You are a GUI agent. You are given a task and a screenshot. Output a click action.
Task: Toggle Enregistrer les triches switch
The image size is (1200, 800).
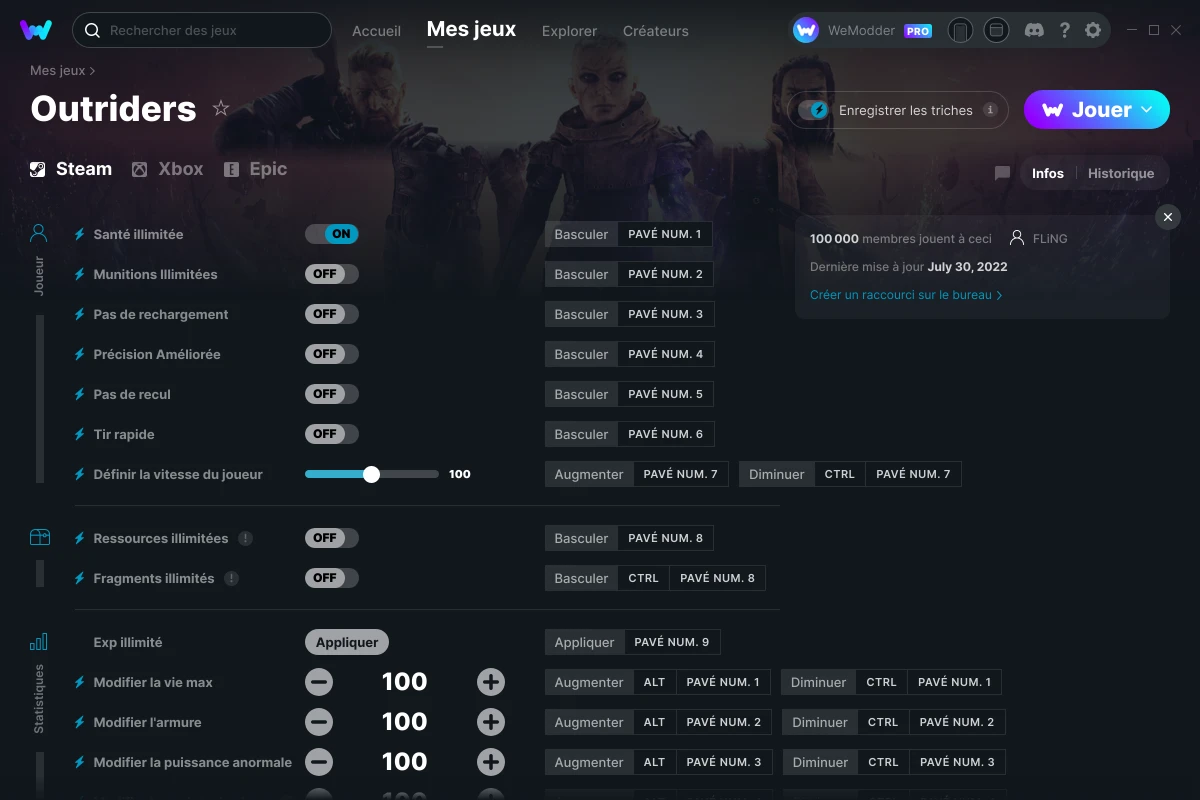813,110
